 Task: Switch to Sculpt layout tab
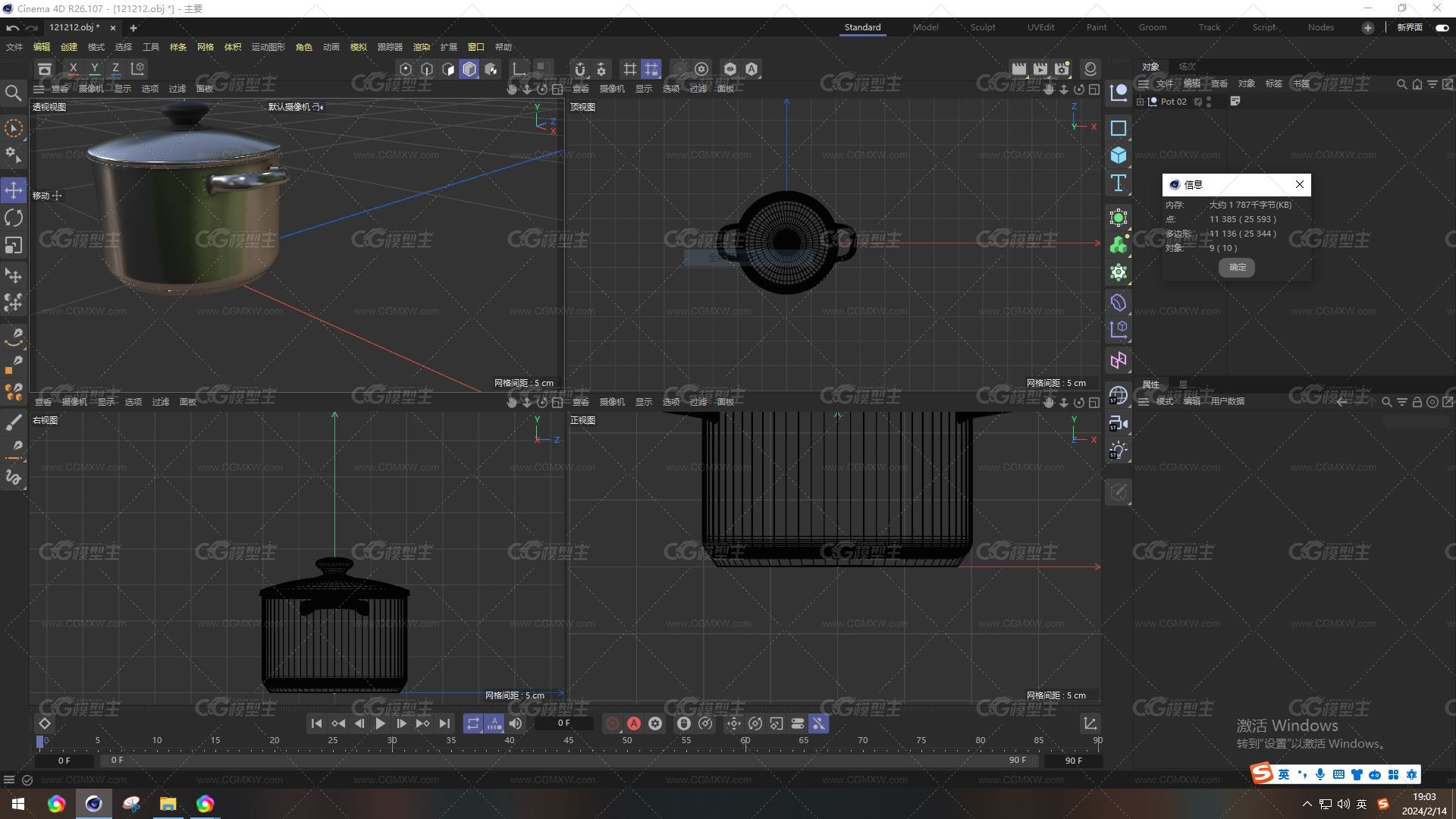click(983, 27)
